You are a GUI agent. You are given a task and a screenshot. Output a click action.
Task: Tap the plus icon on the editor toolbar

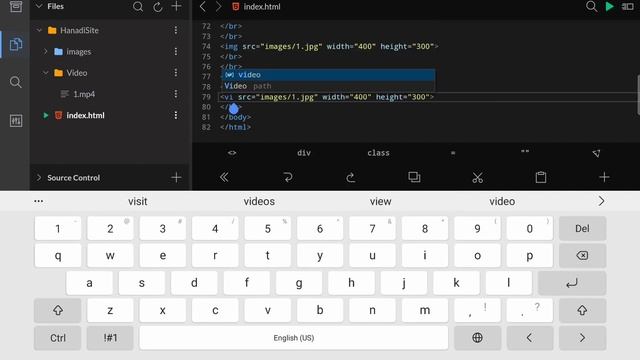(604, 177)
